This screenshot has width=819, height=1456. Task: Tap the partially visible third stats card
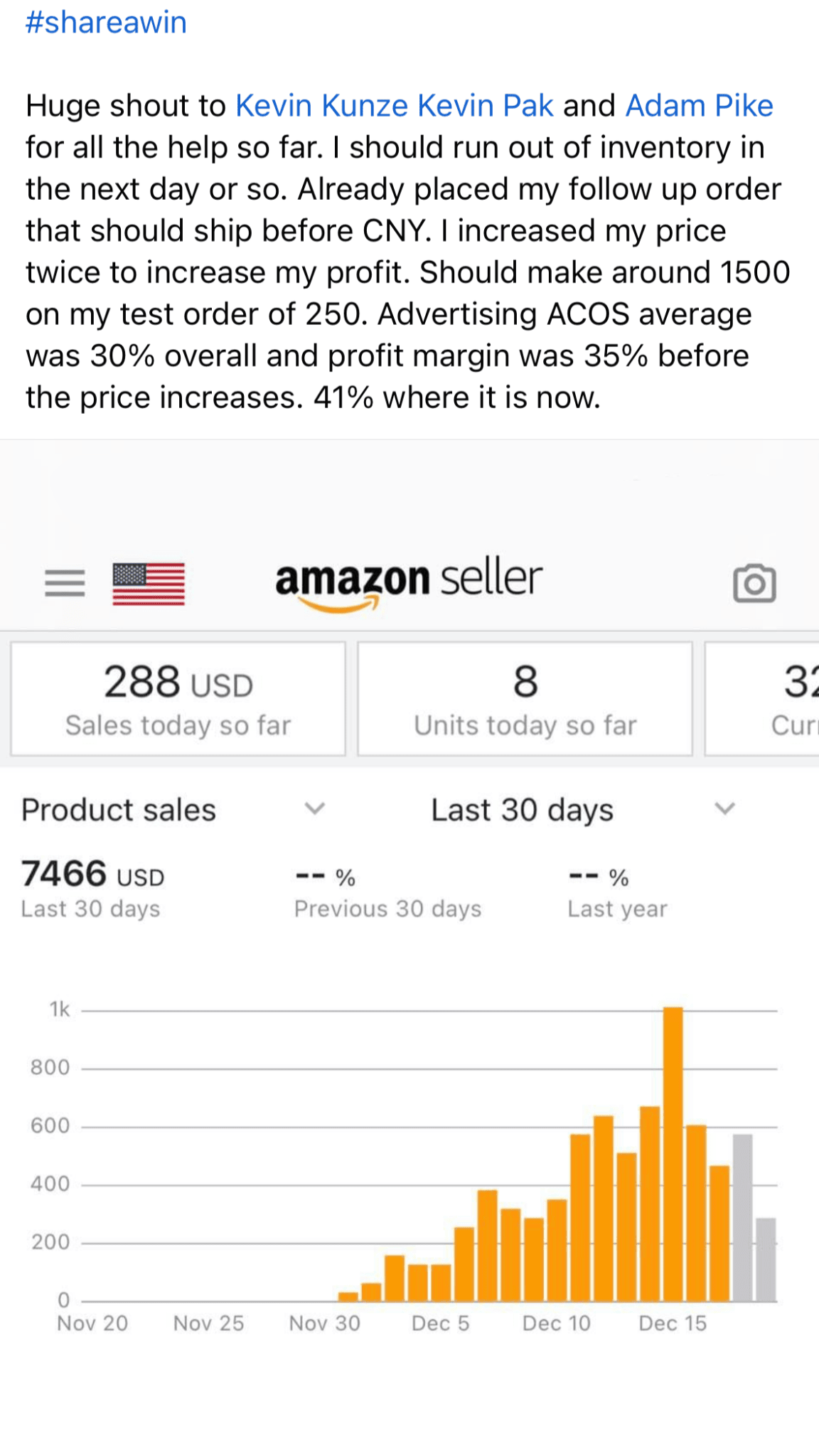pyautogui.click(x=763, y=699)
